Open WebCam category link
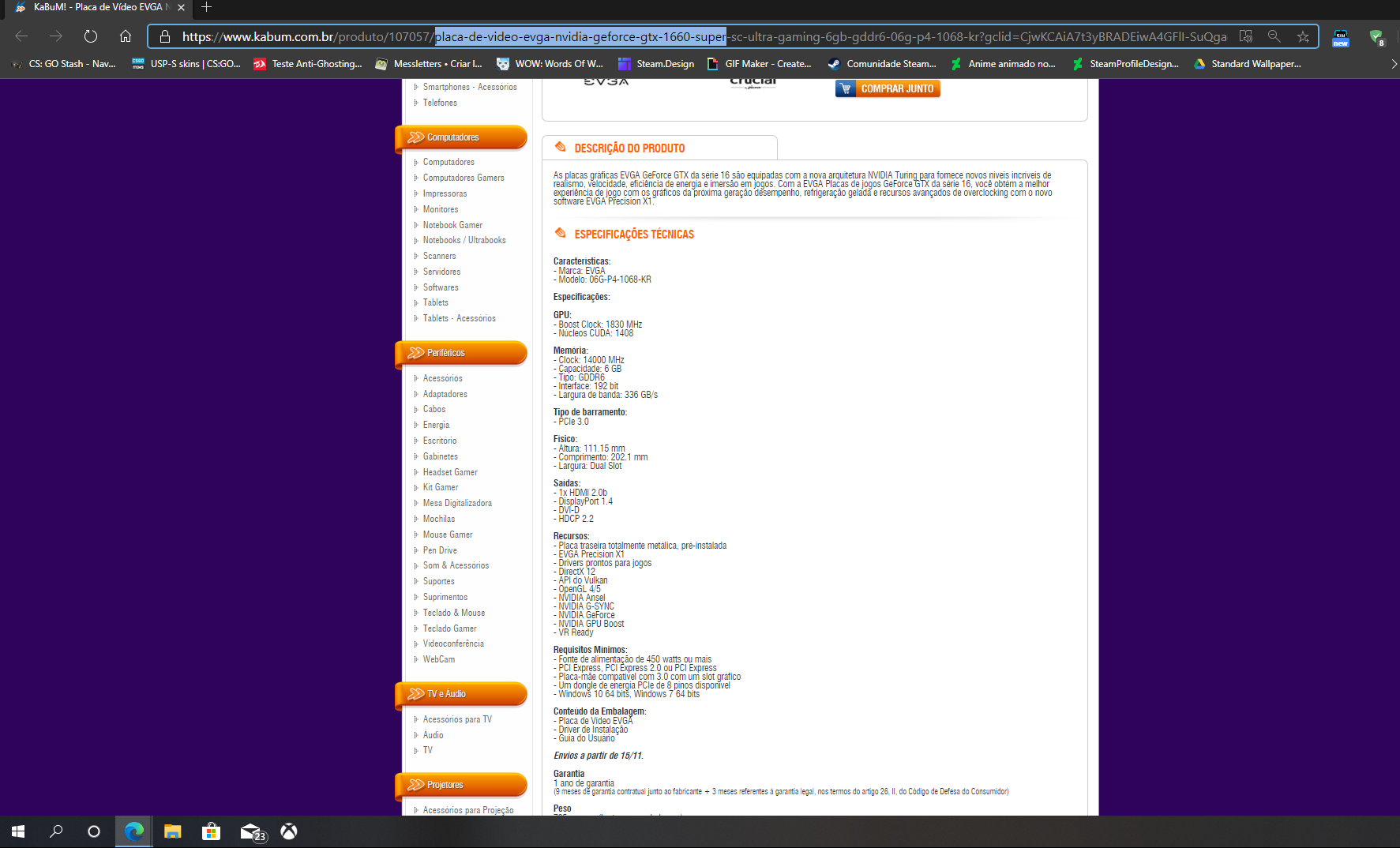 pyautogui.click(x=439, y=659)
